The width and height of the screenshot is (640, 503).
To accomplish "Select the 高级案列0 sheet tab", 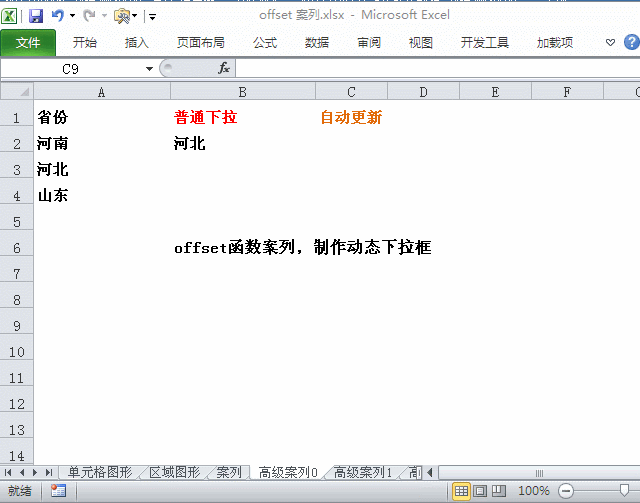I will coord(288,472).
